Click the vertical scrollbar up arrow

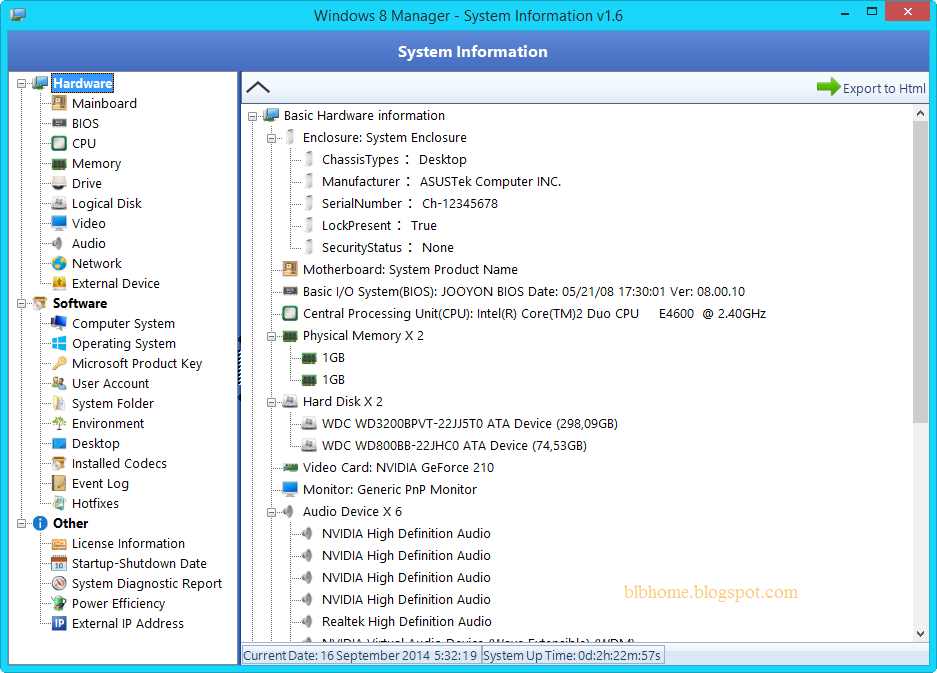click(920, 113)
